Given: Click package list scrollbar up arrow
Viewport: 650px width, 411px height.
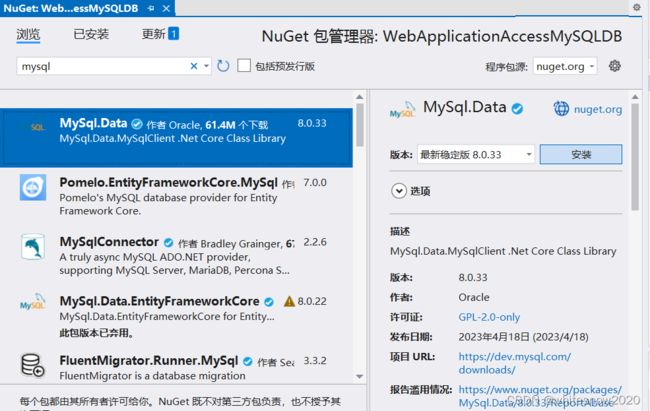Looking at the screenshot, I should coord(359,97).
